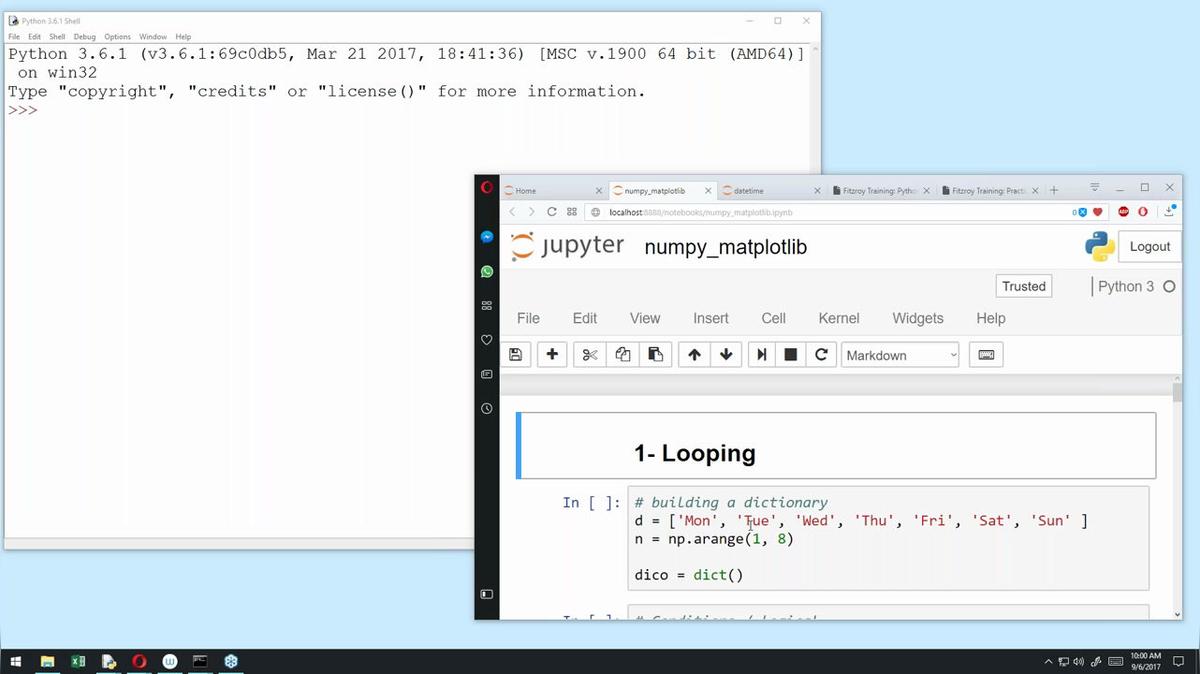1200x674 pixels.
Task: Open the ad blocker extension icon
Action: tap(1123, 212)
